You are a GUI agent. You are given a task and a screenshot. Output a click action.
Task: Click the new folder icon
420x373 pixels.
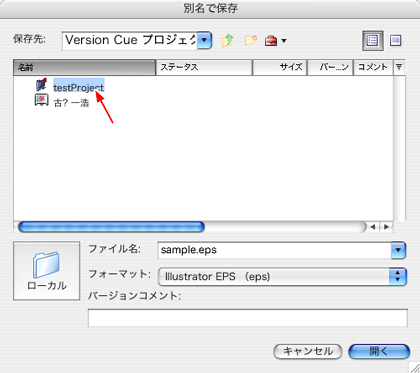(x=250, y=41)
